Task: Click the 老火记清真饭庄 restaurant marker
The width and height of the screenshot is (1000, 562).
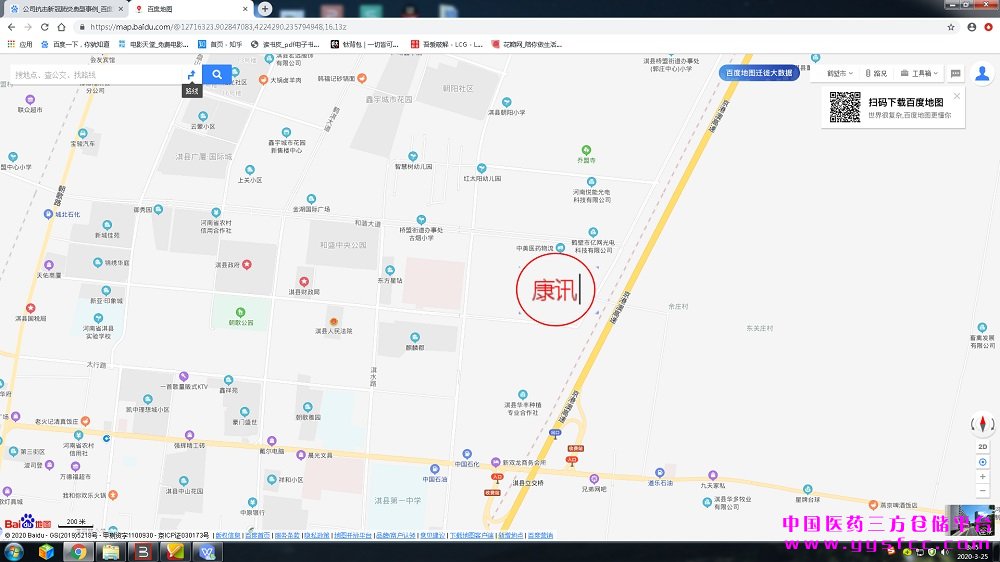Action: tap(85, 421)
